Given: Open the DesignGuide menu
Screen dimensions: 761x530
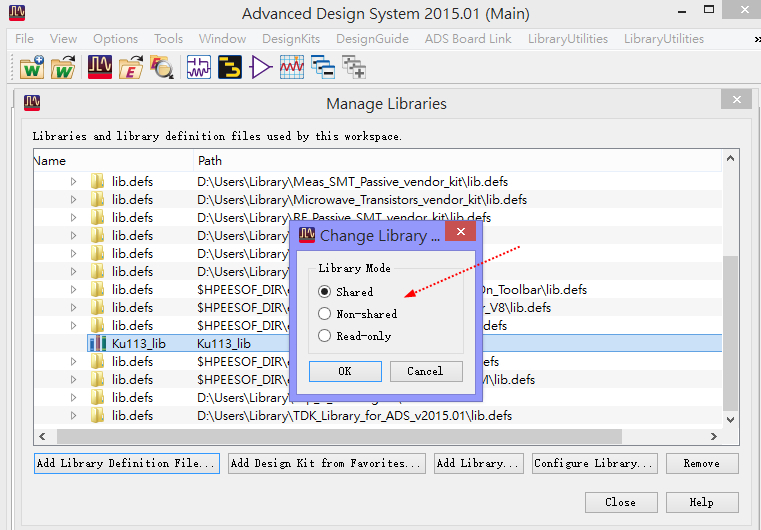Looking at the screenshot, I should pos(372,39).
